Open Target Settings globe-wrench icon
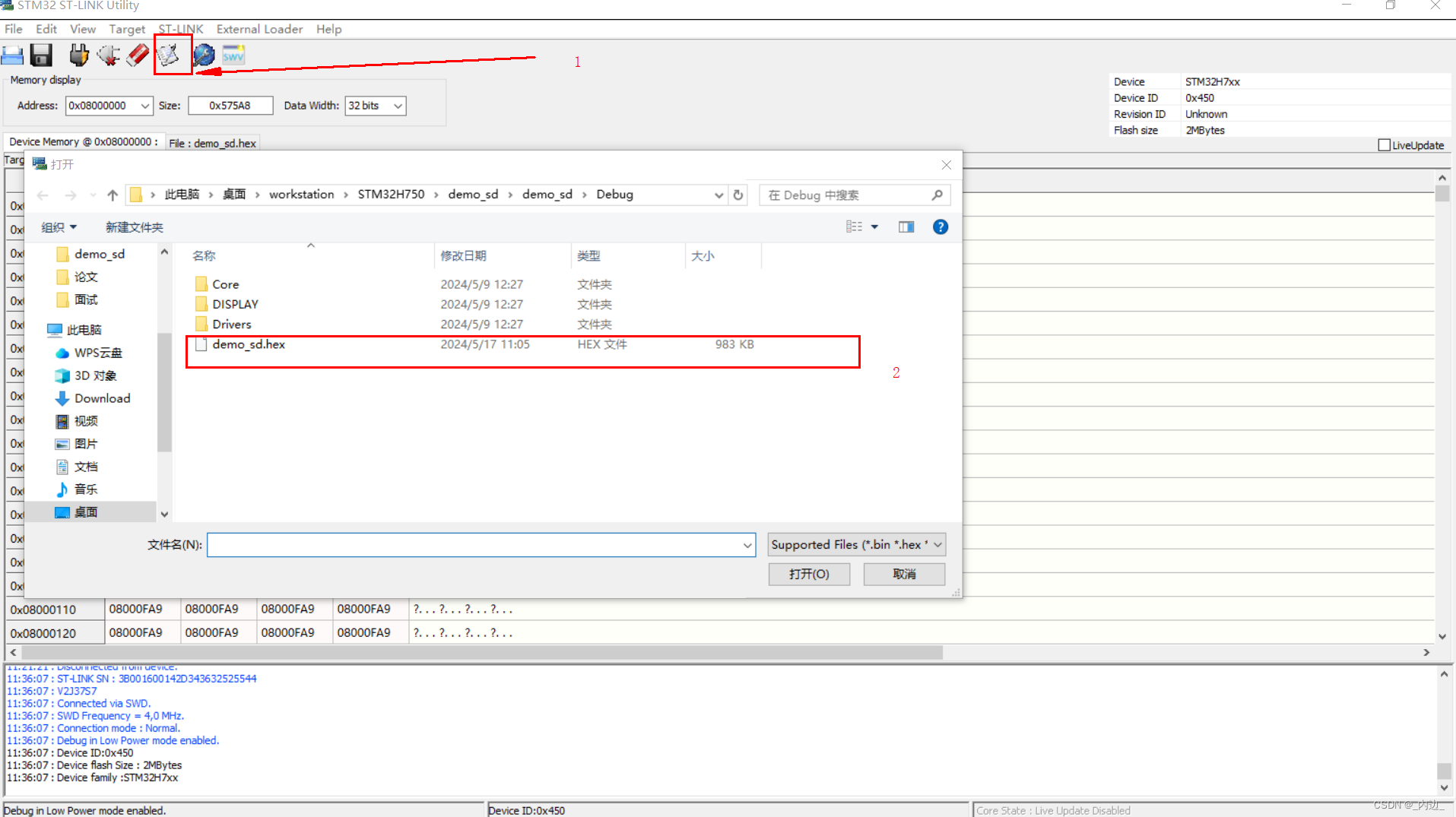Viewport: 1456px width, 817px height. (x=202, y=54)
